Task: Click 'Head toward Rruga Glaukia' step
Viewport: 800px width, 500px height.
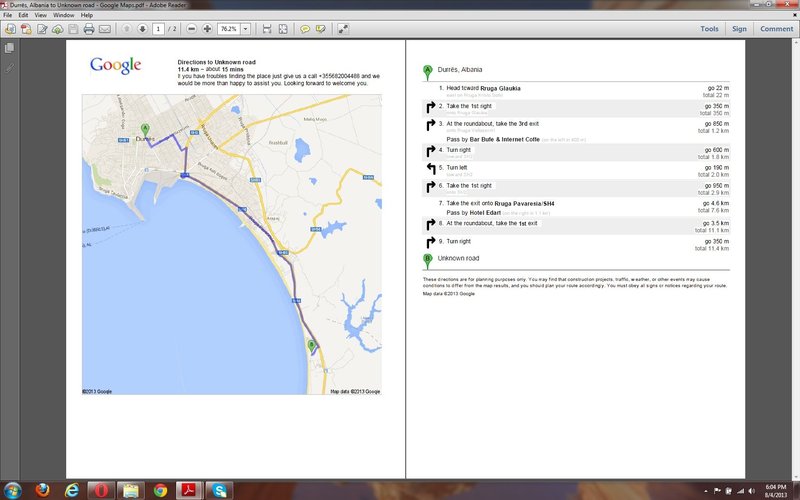Action: coord(483,88)
